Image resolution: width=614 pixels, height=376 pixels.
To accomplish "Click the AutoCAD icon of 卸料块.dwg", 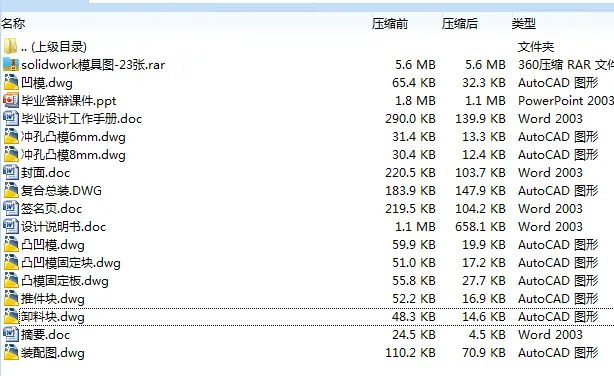I will click(11, 316).
